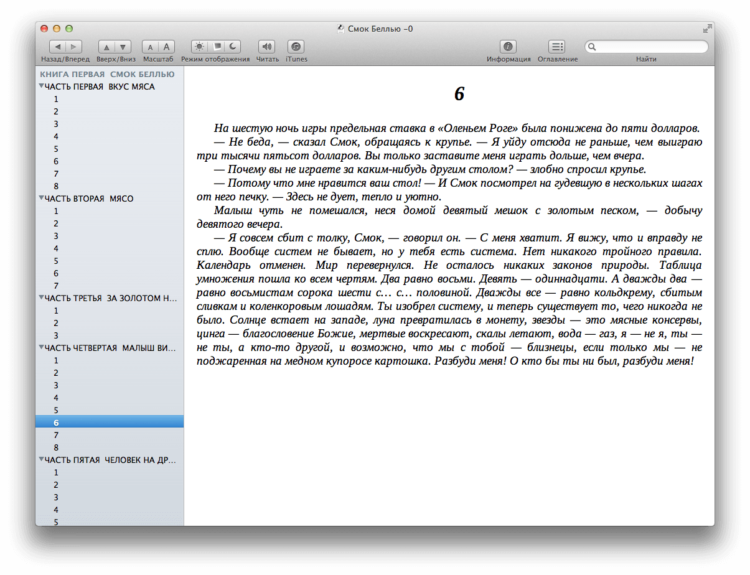The width and height of the screenshot is (750, 575).
Task: Focus the Найти search field
Action: pyautogui.click(x=646, y=46)
